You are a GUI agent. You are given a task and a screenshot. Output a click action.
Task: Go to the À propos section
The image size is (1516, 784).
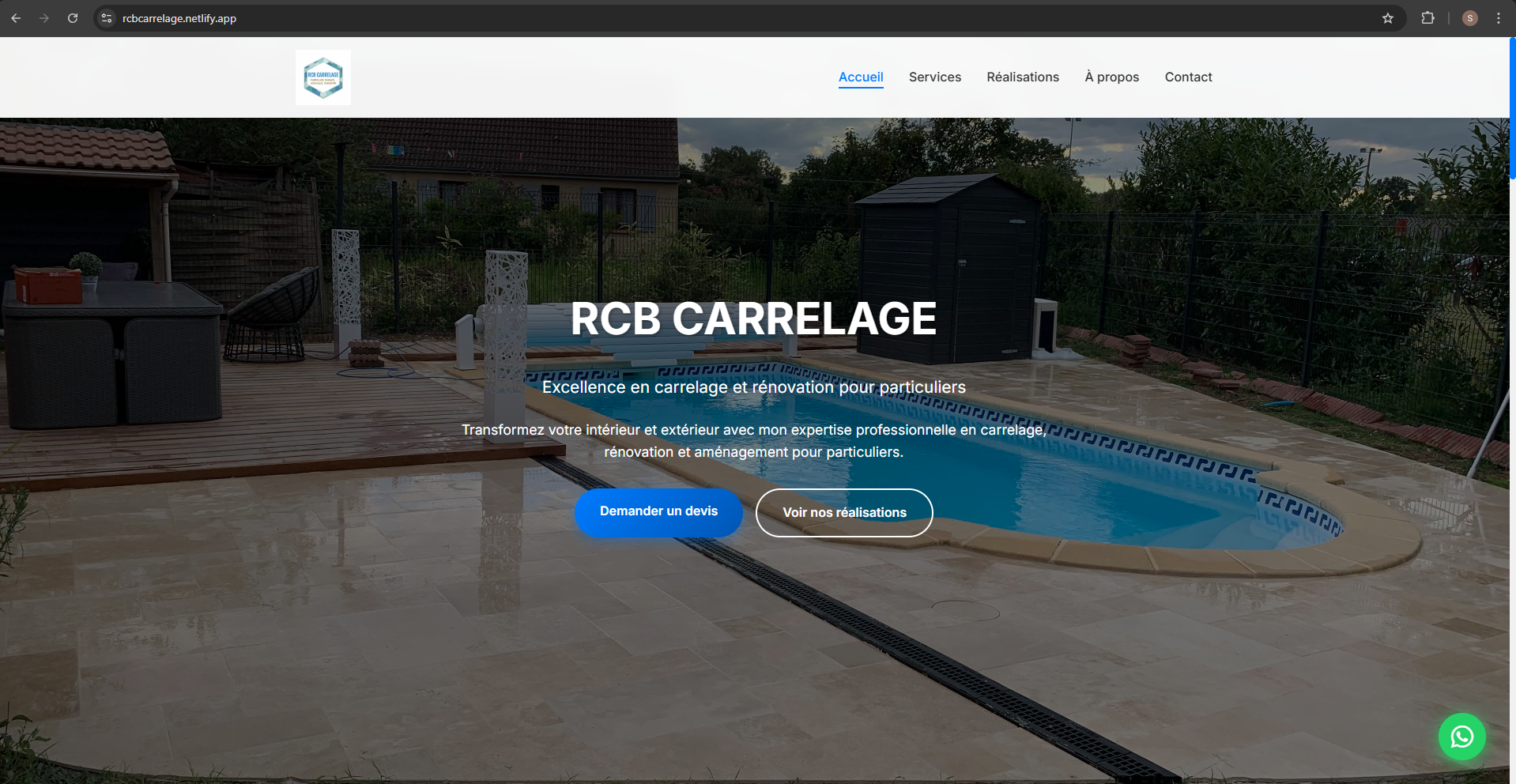[x=1111, y=77]
